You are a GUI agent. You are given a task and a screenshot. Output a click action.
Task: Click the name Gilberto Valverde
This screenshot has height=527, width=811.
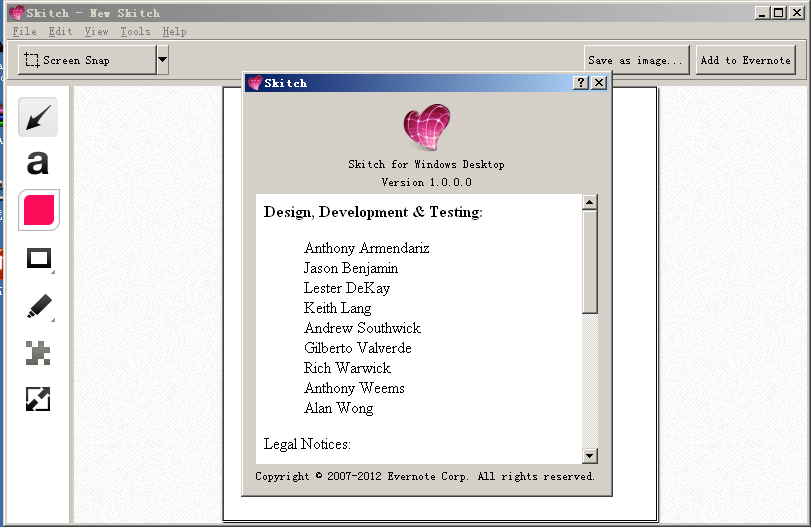(357, 348)
